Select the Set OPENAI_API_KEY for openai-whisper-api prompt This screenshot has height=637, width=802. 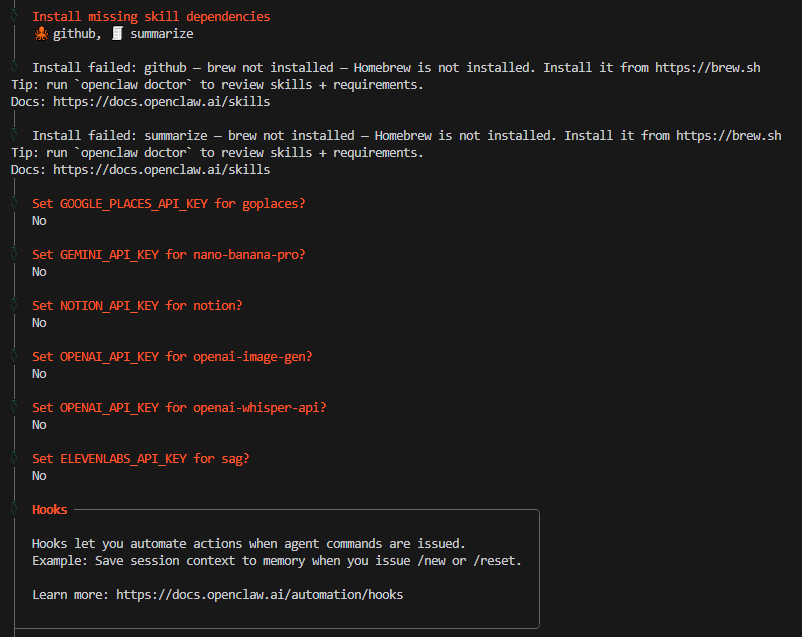179,408
